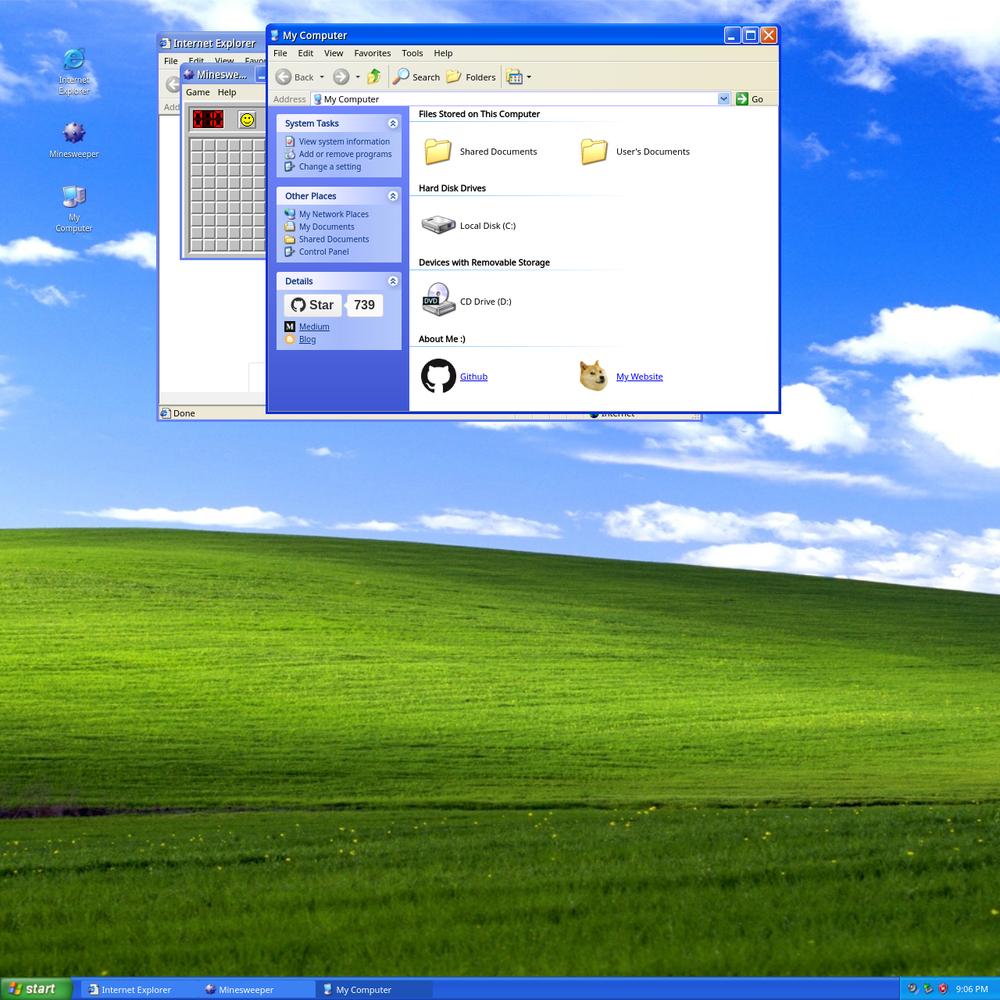Click the 9:06 PM taskbar clock
This screenshot has width=1000, height=1000.
coord(972,989)
